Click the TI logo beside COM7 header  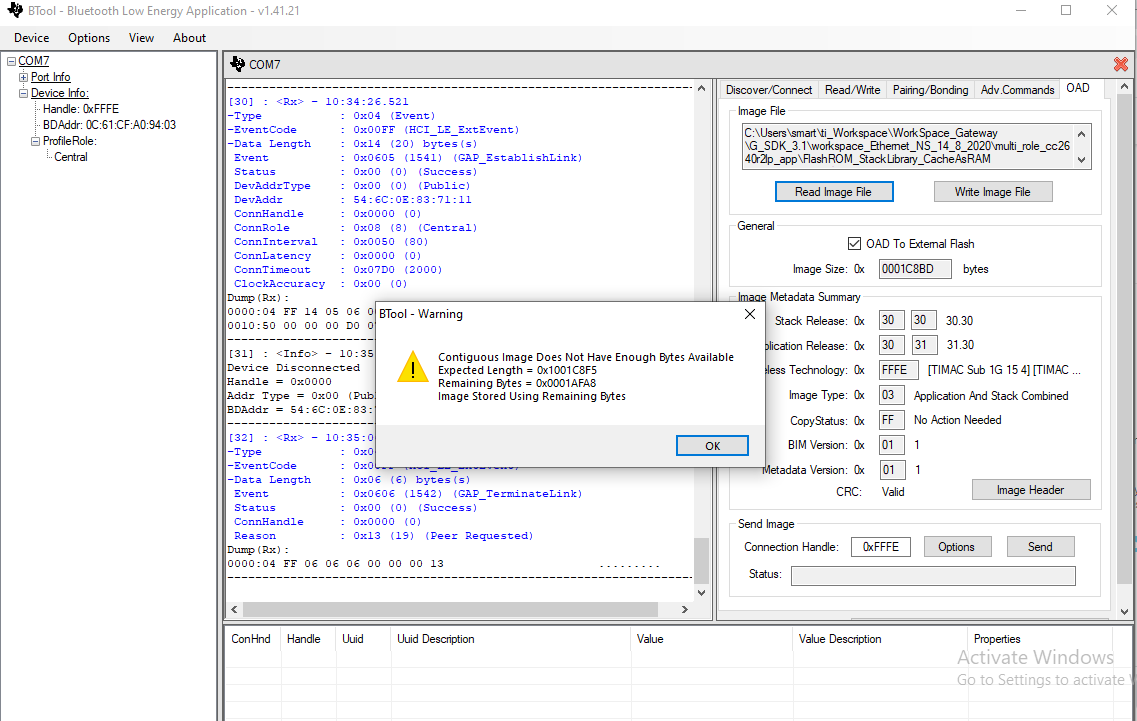coord(237,64)
